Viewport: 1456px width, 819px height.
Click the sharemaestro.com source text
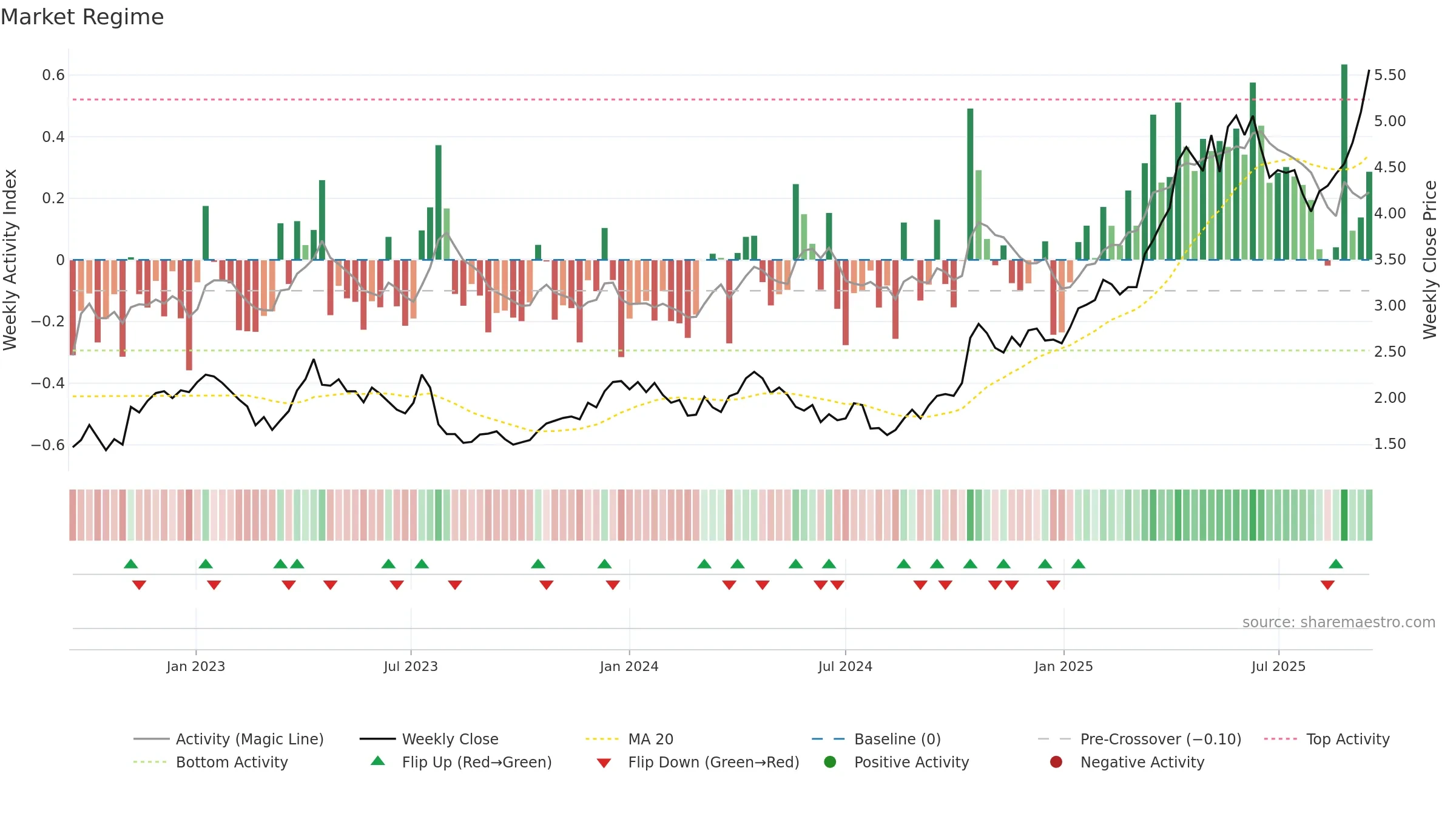tap(1338, 622)
